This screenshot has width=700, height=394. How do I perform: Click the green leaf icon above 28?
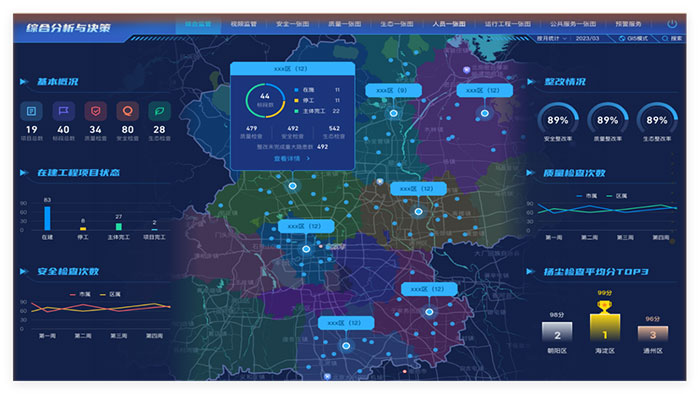coord(159,111)
